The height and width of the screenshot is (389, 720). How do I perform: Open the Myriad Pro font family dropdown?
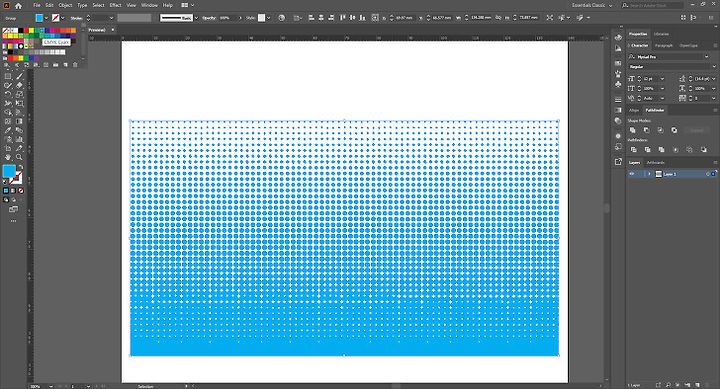tap(706, 56)
